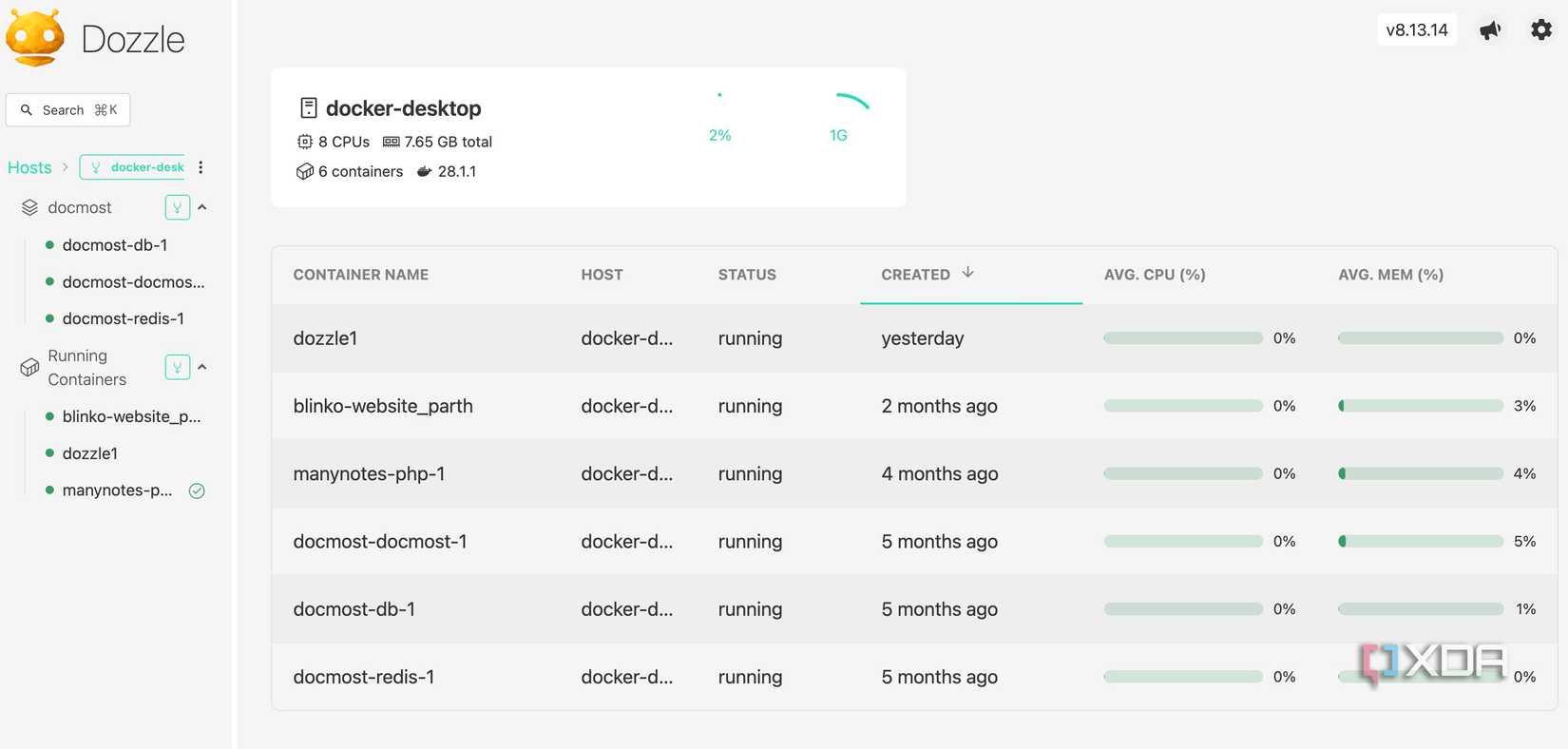
Task: Click the search magnifier icon
Action: pyautogui.click(x=27, y=110)
